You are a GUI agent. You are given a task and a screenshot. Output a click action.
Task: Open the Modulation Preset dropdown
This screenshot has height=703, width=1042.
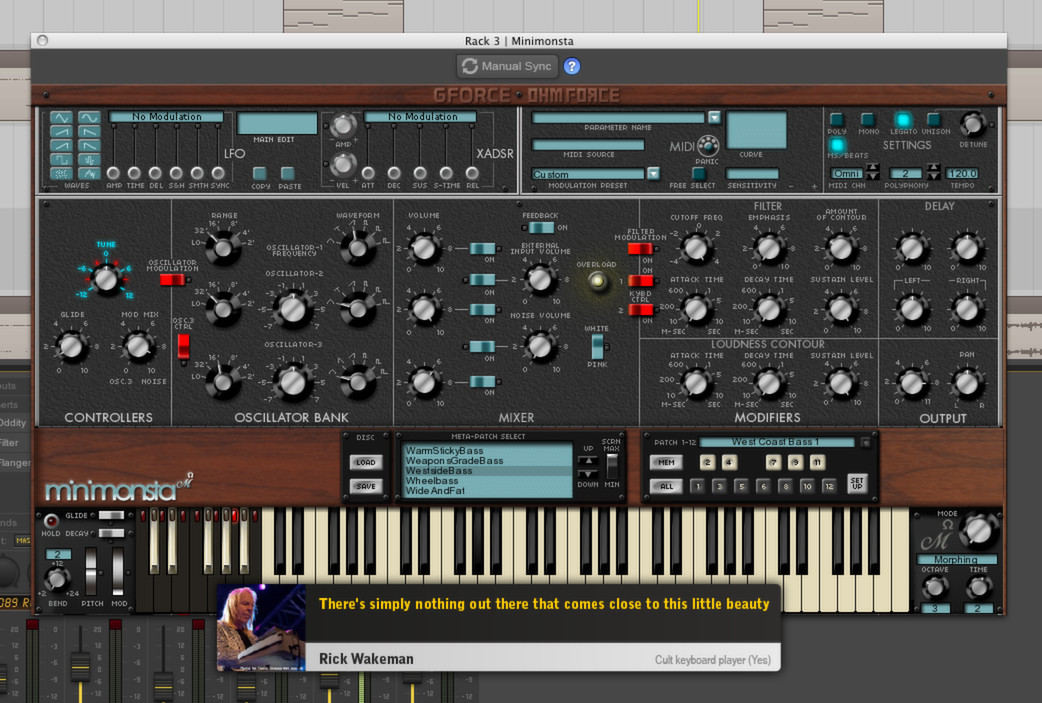pos(655,172)
